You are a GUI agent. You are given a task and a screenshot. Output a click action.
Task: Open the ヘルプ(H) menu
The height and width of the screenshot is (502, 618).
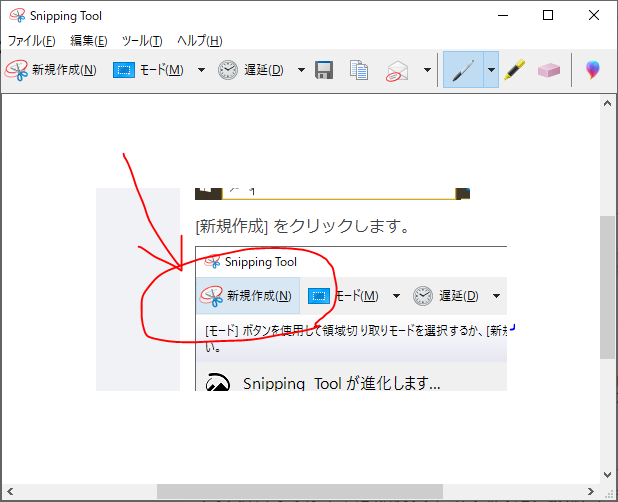pos(199,41)
